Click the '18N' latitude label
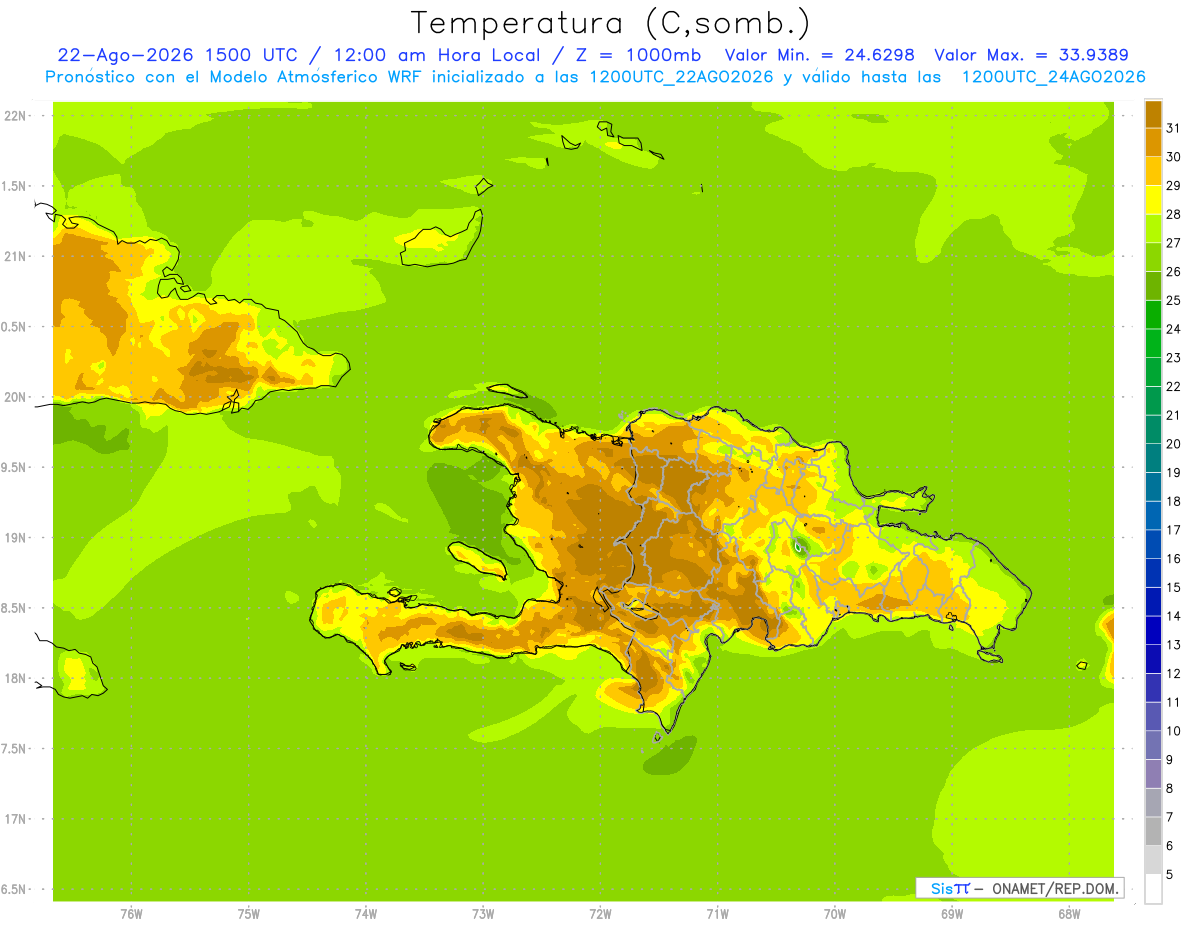 (16, 678)
